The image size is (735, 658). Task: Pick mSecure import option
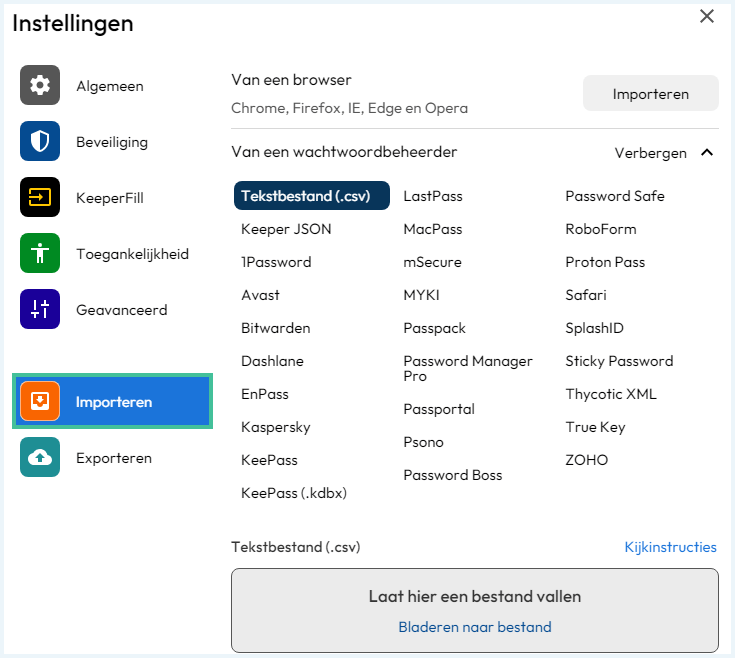coord(433,262)
